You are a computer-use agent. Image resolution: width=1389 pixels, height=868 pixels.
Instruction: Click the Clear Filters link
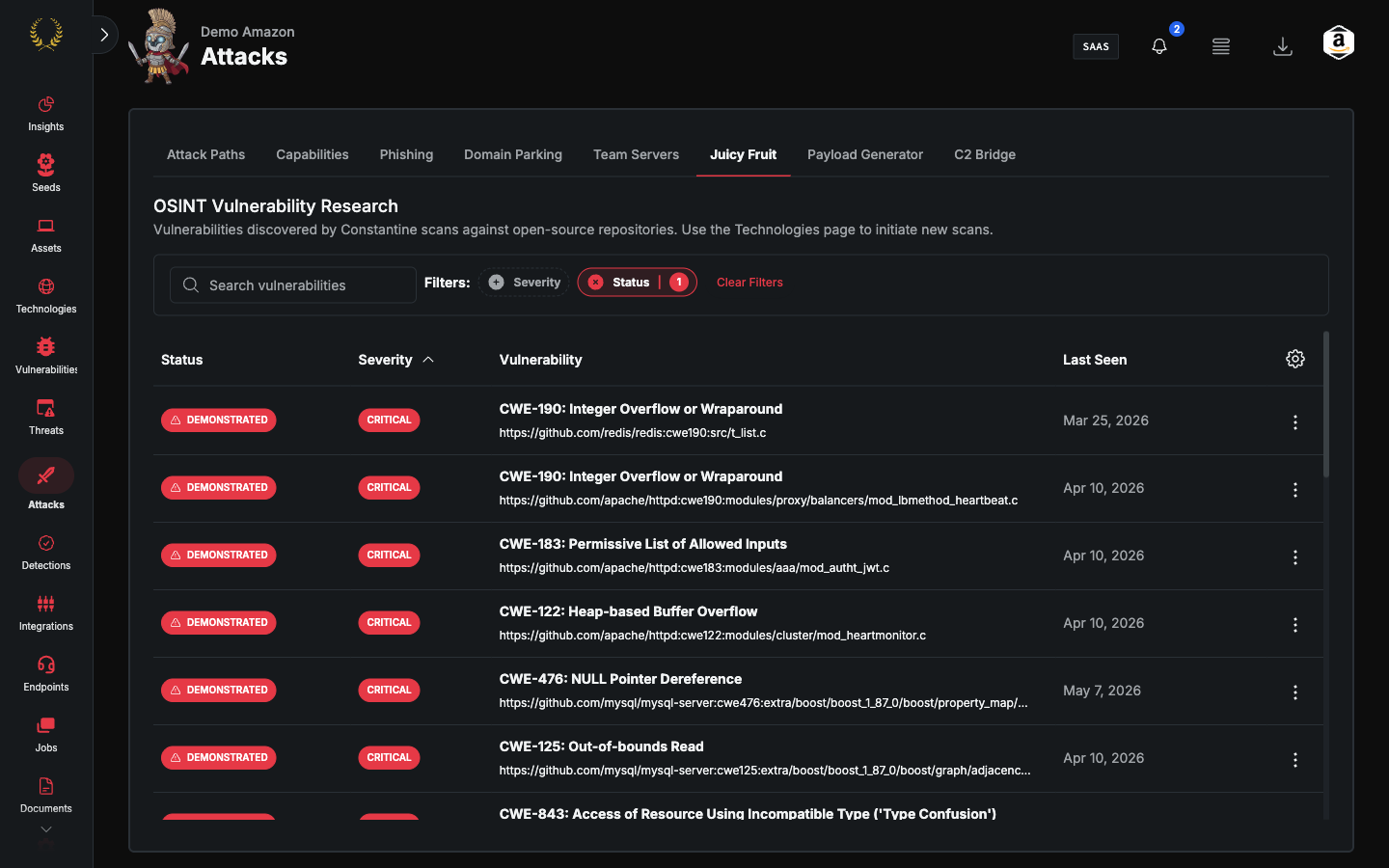coord(749,283)
